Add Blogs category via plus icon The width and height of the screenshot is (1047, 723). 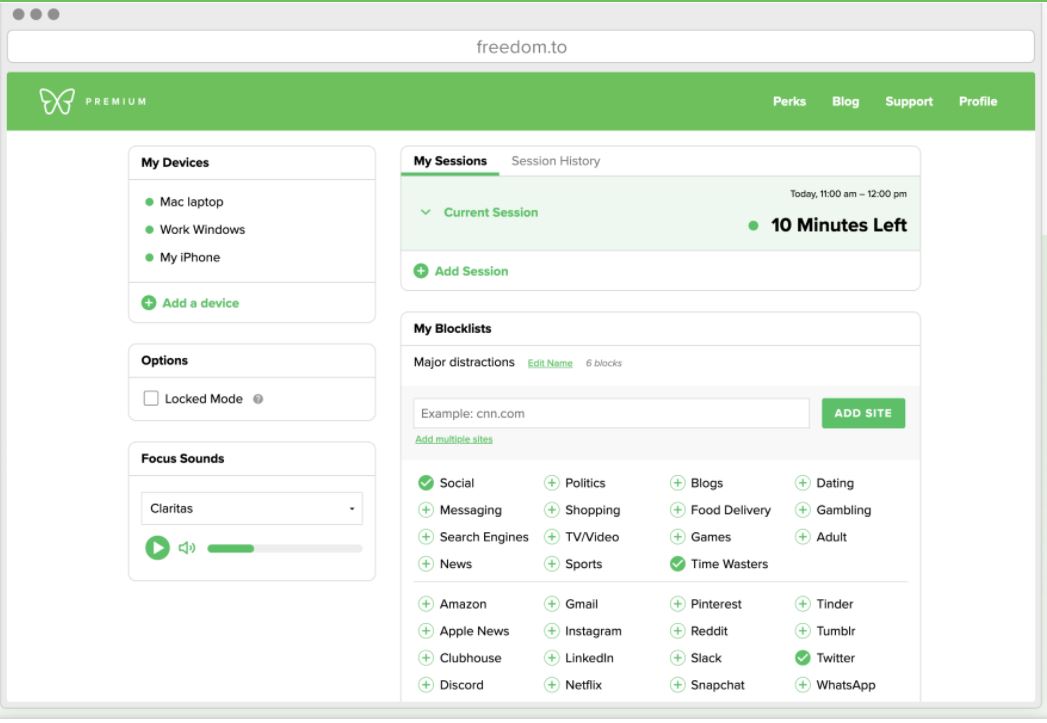click(677, 483)
